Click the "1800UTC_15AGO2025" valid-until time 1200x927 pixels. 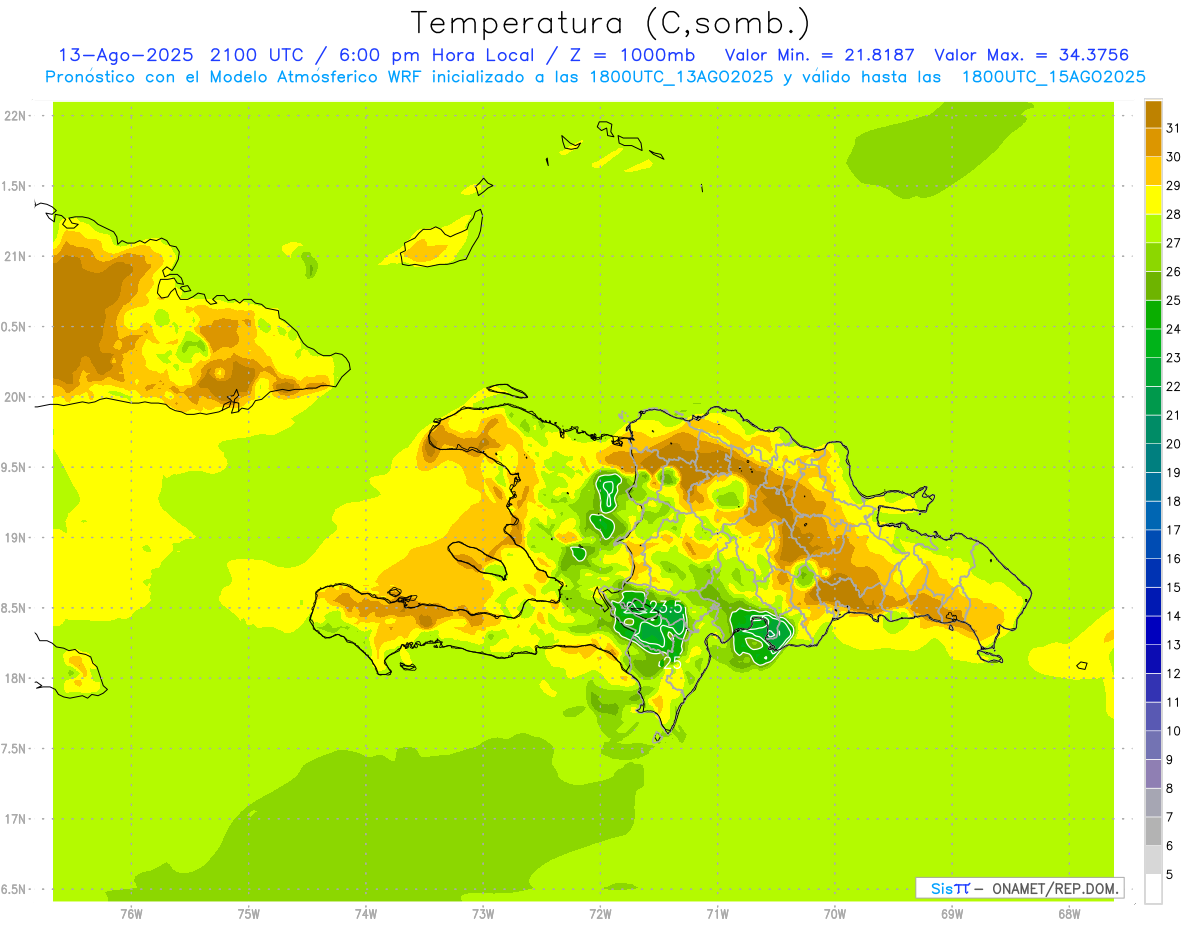1053,77
